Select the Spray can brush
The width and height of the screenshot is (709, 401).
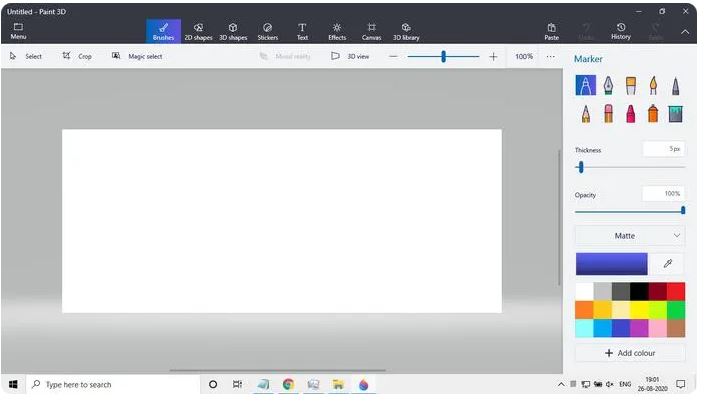pos(653,114)
